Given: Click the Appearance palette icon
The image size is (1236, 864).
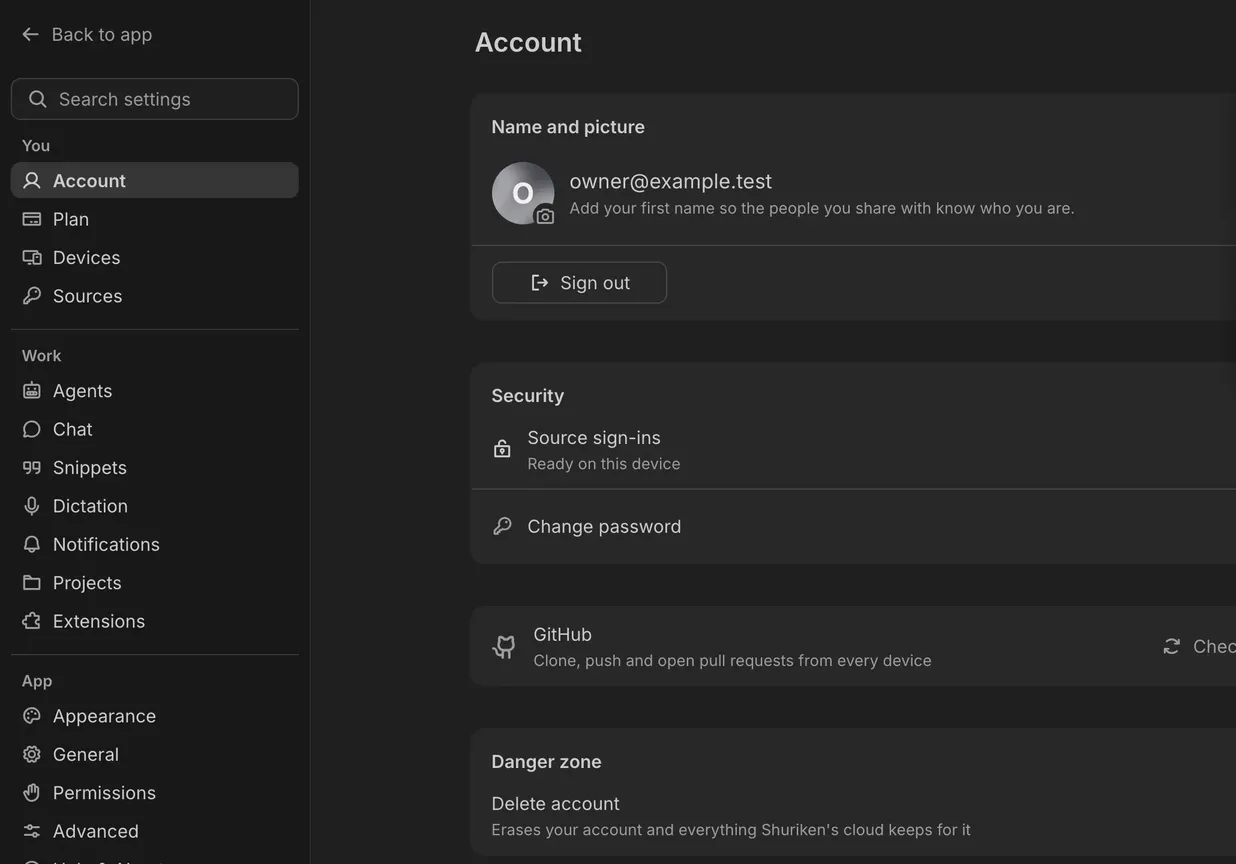Looking at the screenshot, I should coord(32,716).
